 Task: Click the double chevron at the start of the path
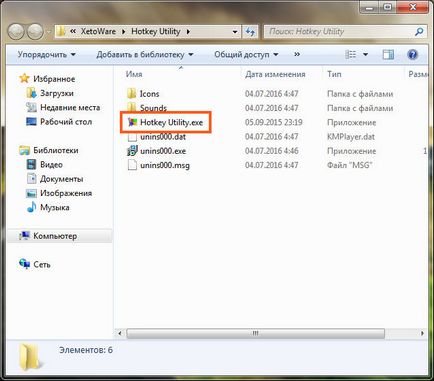coord(73,32)
